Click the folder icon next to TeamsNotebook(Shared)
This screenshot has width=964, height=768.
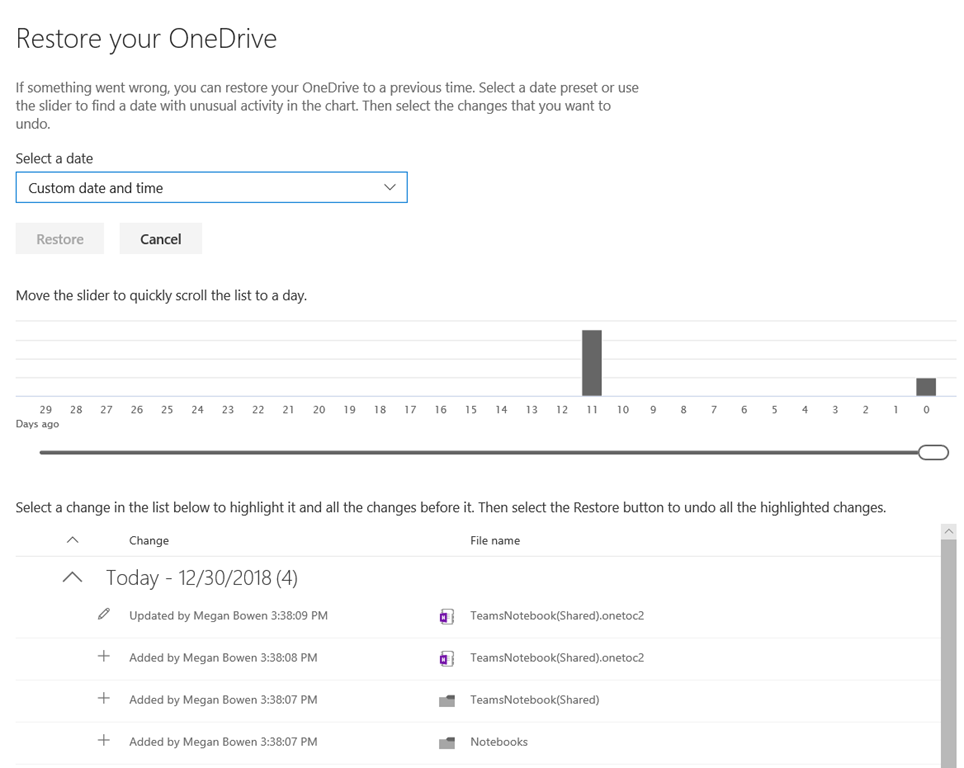(447, 700)
